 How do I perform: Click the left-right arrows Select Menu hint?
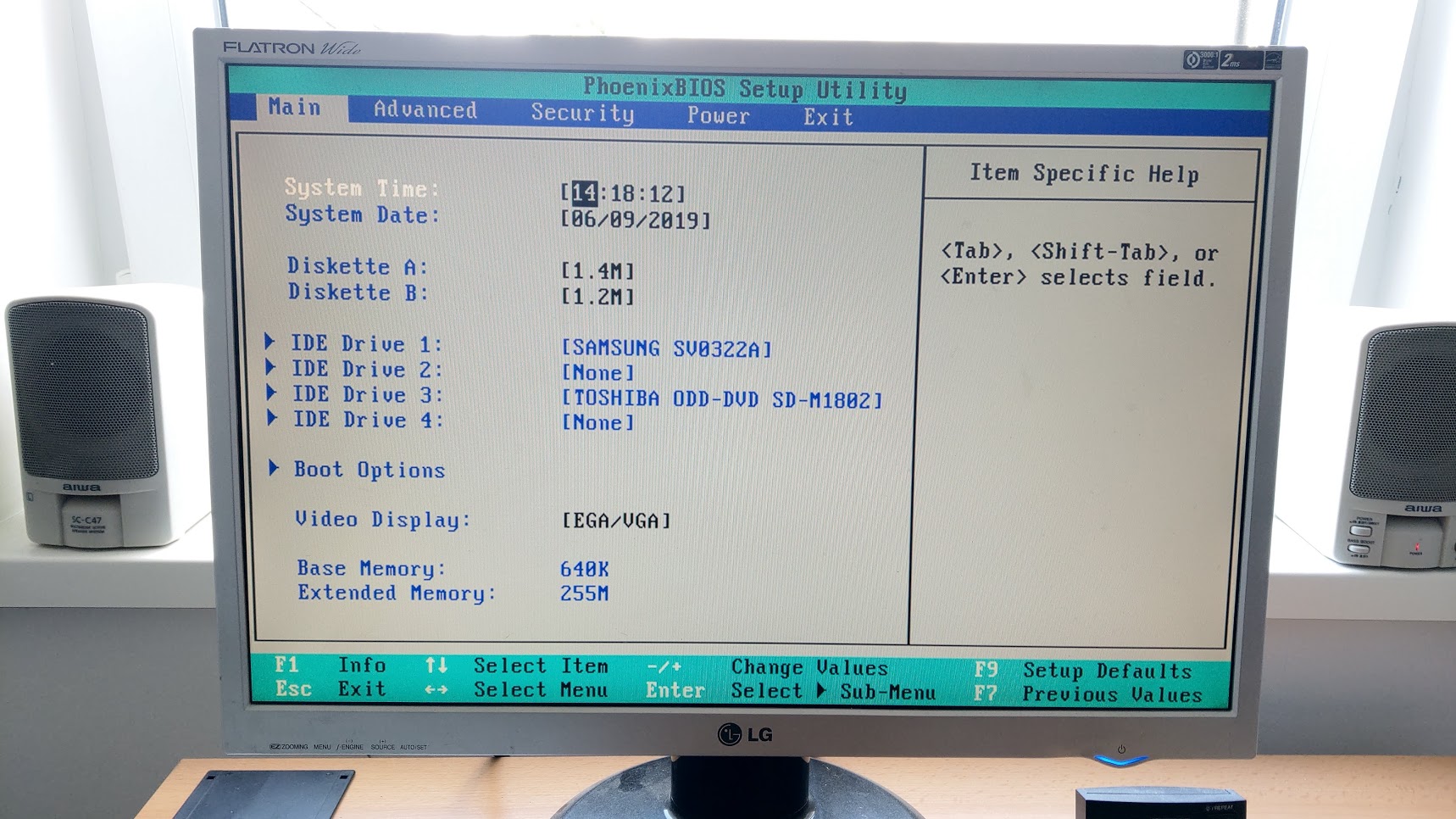tap(516, 690)
